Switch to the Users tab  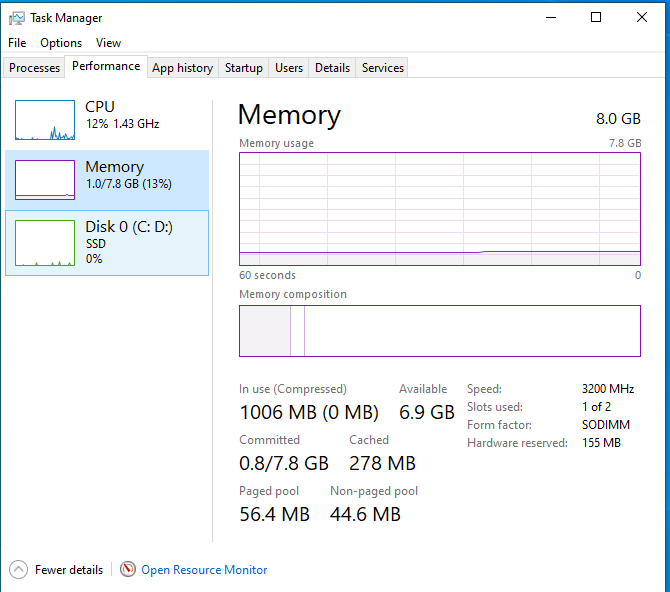tap(289, 68)
